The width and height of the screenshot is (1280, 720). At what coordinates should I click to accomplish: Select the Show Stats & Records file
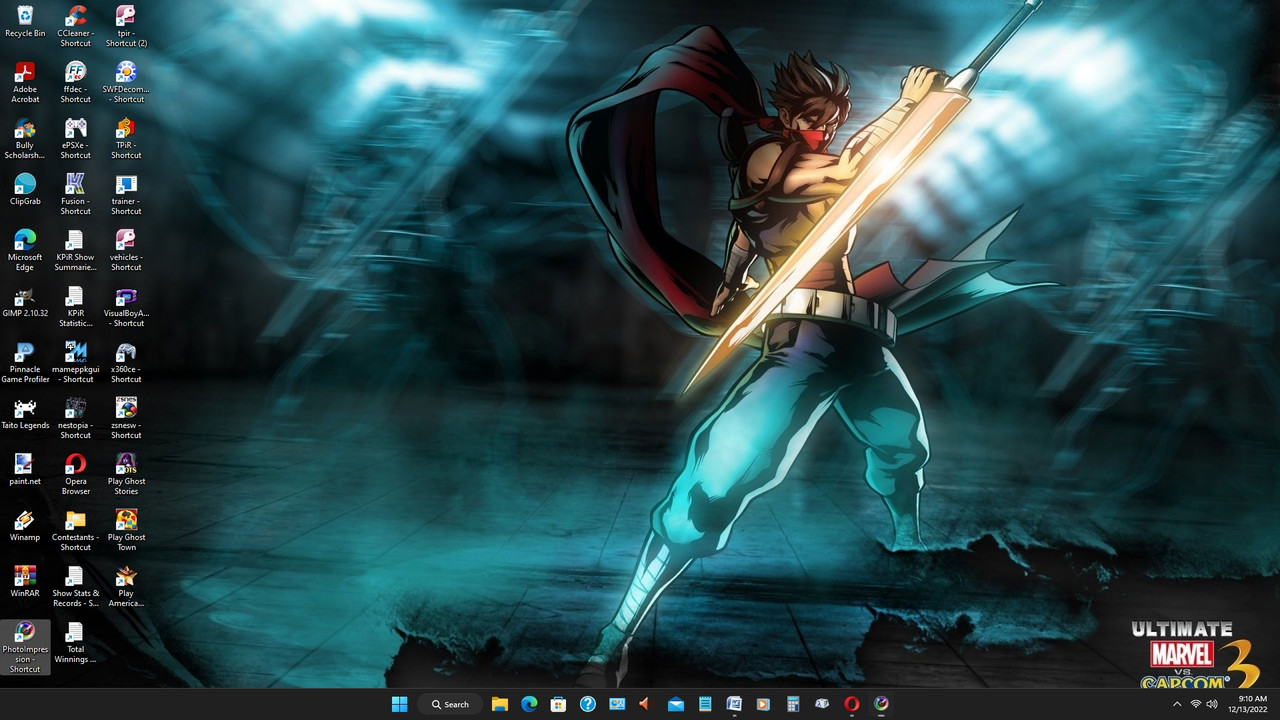point(75,586)
